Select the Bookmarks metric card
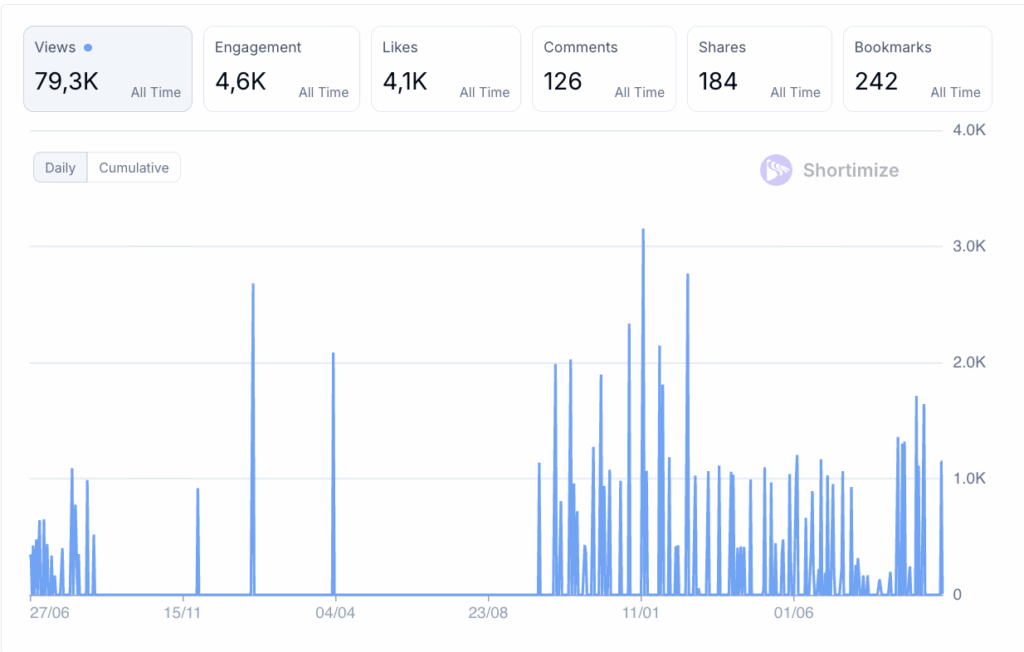Screen dimensions: 1024x652 click(917, 68)
